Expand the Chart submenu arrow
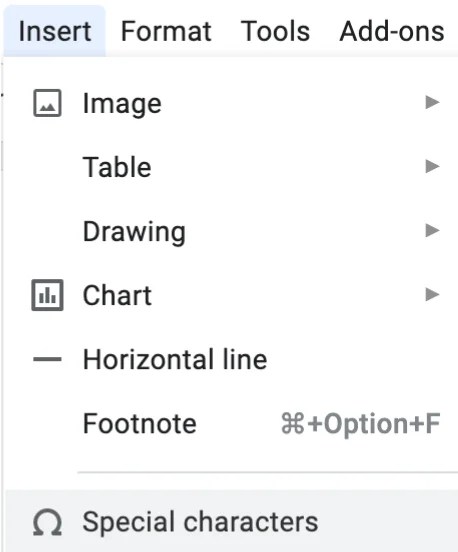Screen dimensions: 458x552 pos(432,294)
